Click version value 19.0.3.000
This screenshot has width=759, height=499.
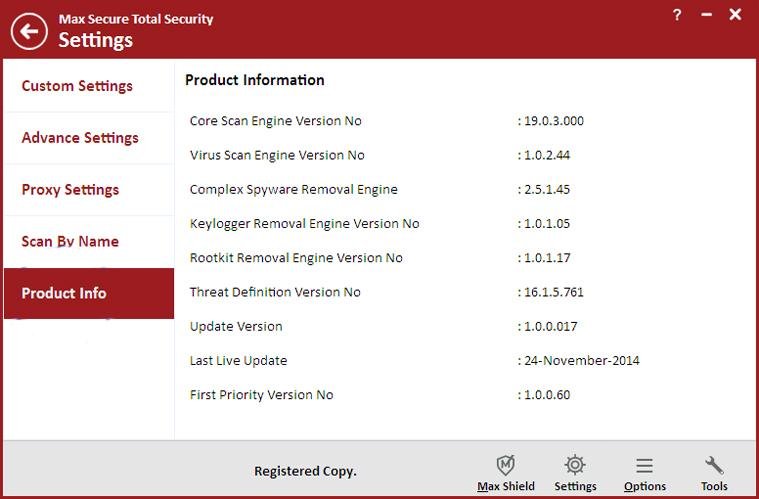tap(554, 121)
